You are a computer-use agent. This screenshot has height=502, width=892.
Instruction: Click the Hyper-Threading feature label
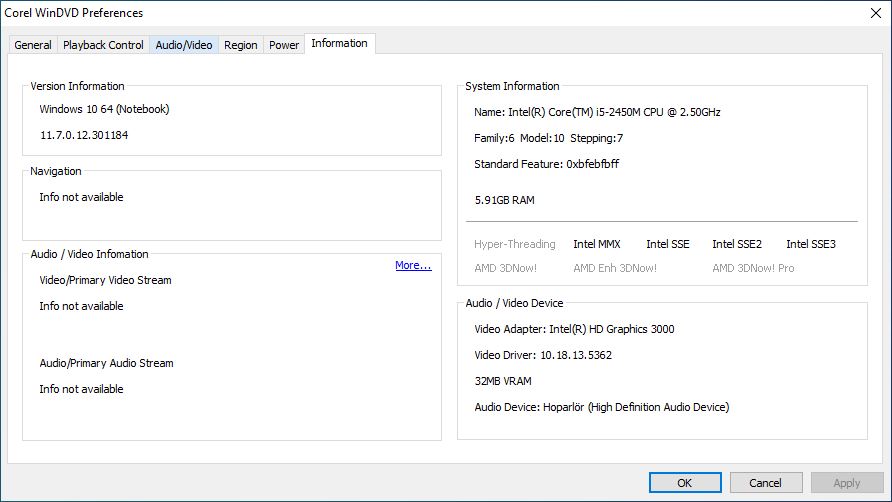[515, 244]
